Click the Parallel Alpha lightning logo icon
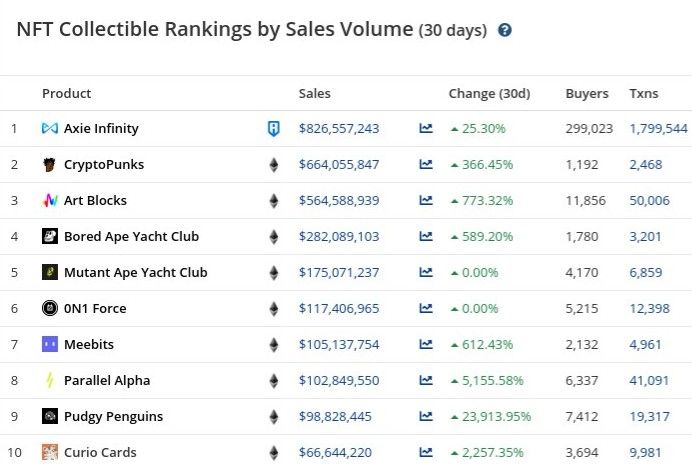Viewport: 692px width, 466px height. click(x=50, y=381)
